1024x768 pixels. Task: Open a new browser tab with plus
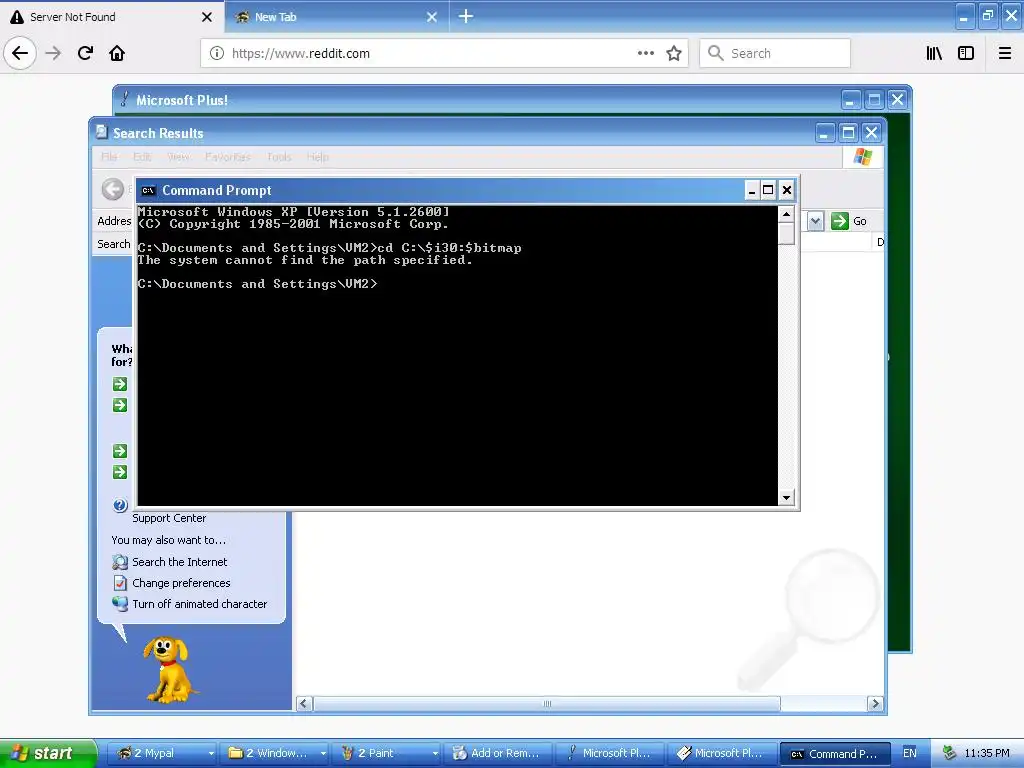tap(465, 16)
